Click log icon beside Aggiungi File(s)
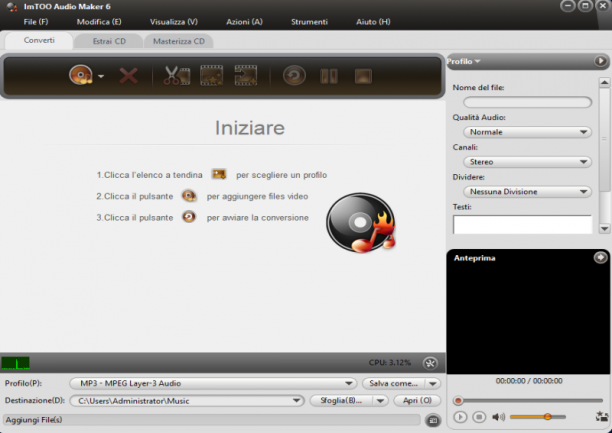Screen dimensions: 612x433 433,420
